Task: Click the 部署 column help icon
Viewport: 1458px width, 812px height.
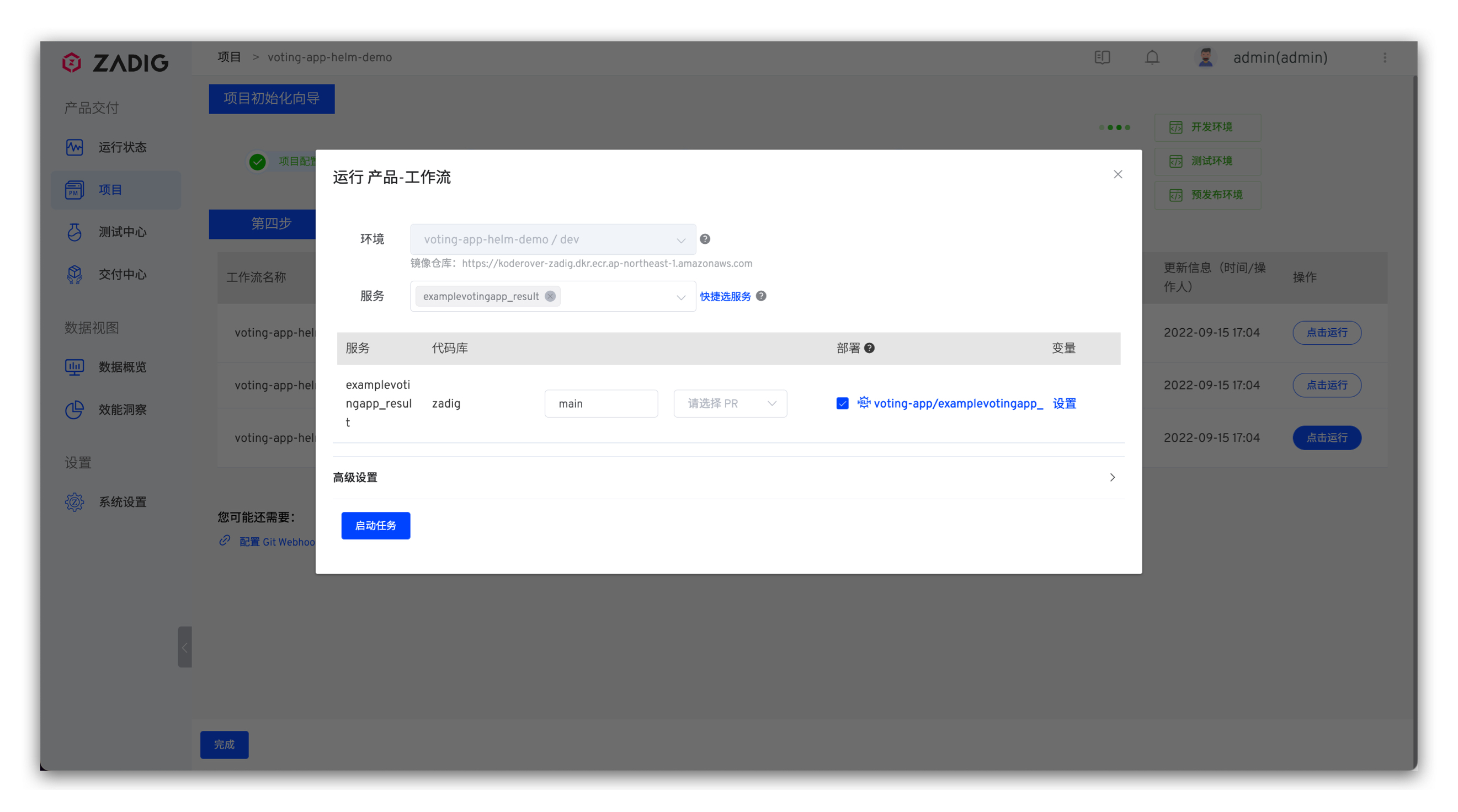Action: click(x=869, y=348)
